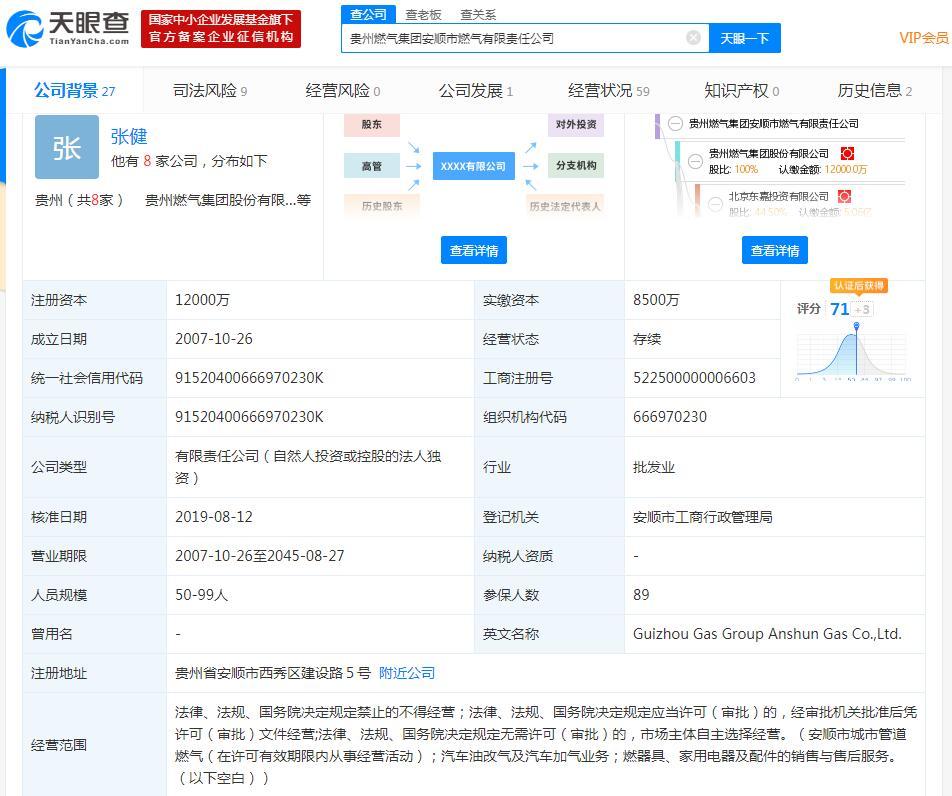Collapse the 北京东嘉投资有限公司 node
This screenshot has width=952, height=796.
coord(715,204)
